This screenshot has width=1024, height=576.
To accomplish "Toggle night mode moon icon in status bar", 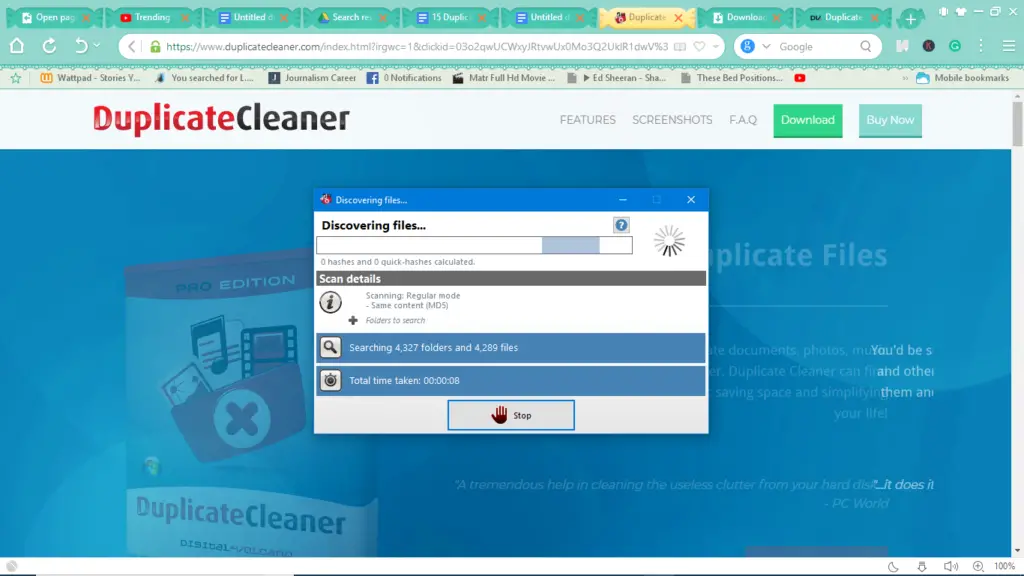I will click(x=893, y=566).
